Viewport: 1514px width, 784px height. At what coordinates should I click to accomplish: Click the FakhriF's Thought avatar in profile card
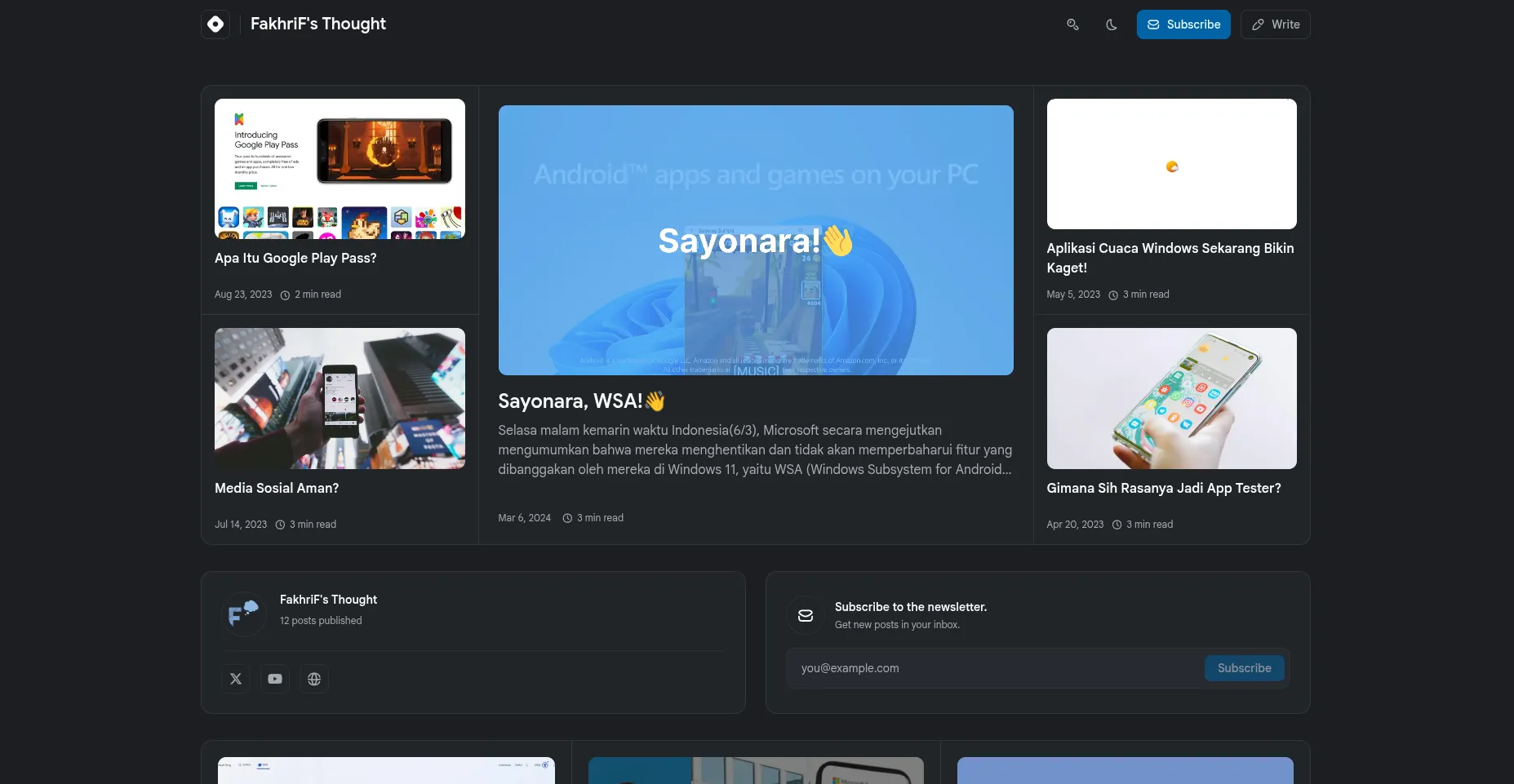pos(243,613)
